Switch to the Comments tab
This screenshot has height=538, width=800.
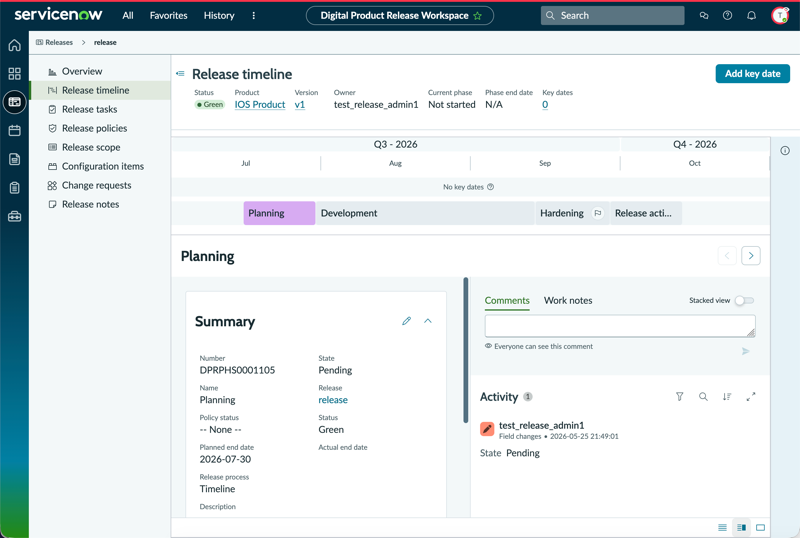point(507,301)
